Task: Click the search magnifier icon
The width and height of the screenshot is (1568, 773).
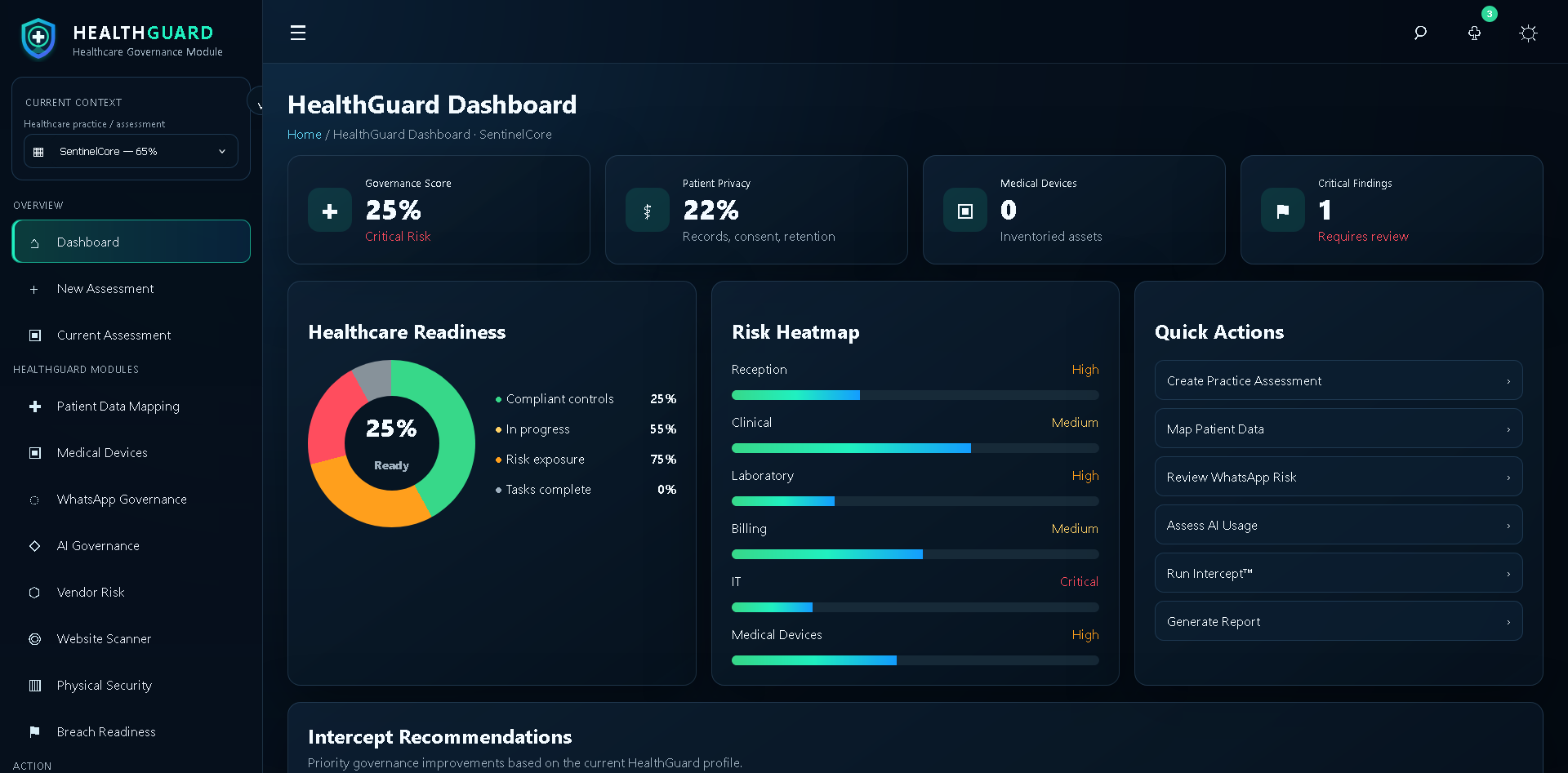Action: coord(1420,33)
